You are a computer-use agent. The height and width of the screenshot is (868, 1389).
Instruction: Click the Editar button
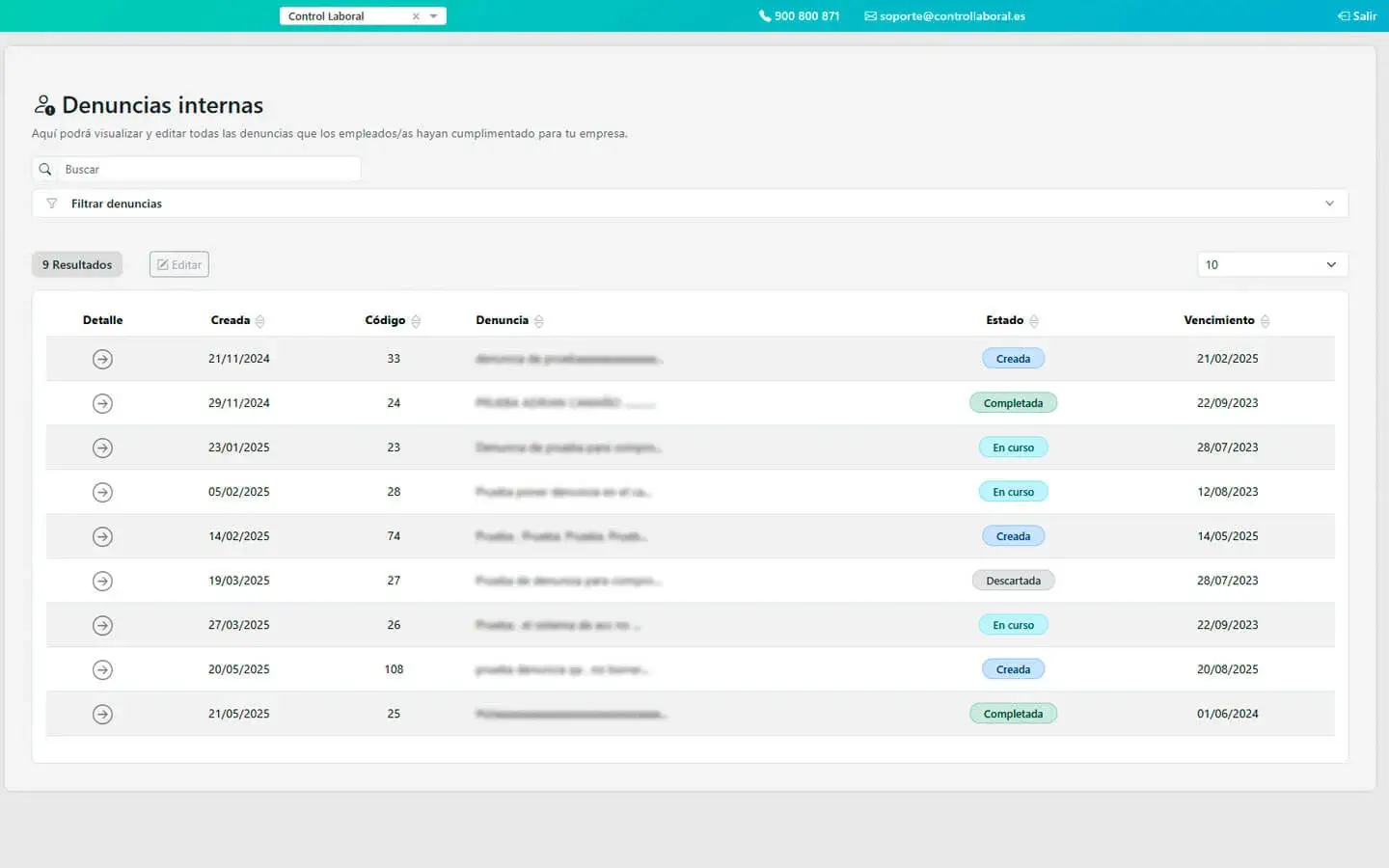click(179, 264)
